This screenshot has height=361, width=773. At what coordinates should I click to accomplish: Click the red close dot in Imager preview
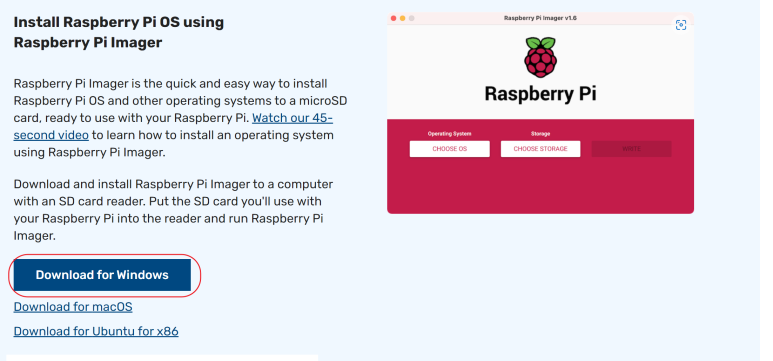click(x=393, y=18)
